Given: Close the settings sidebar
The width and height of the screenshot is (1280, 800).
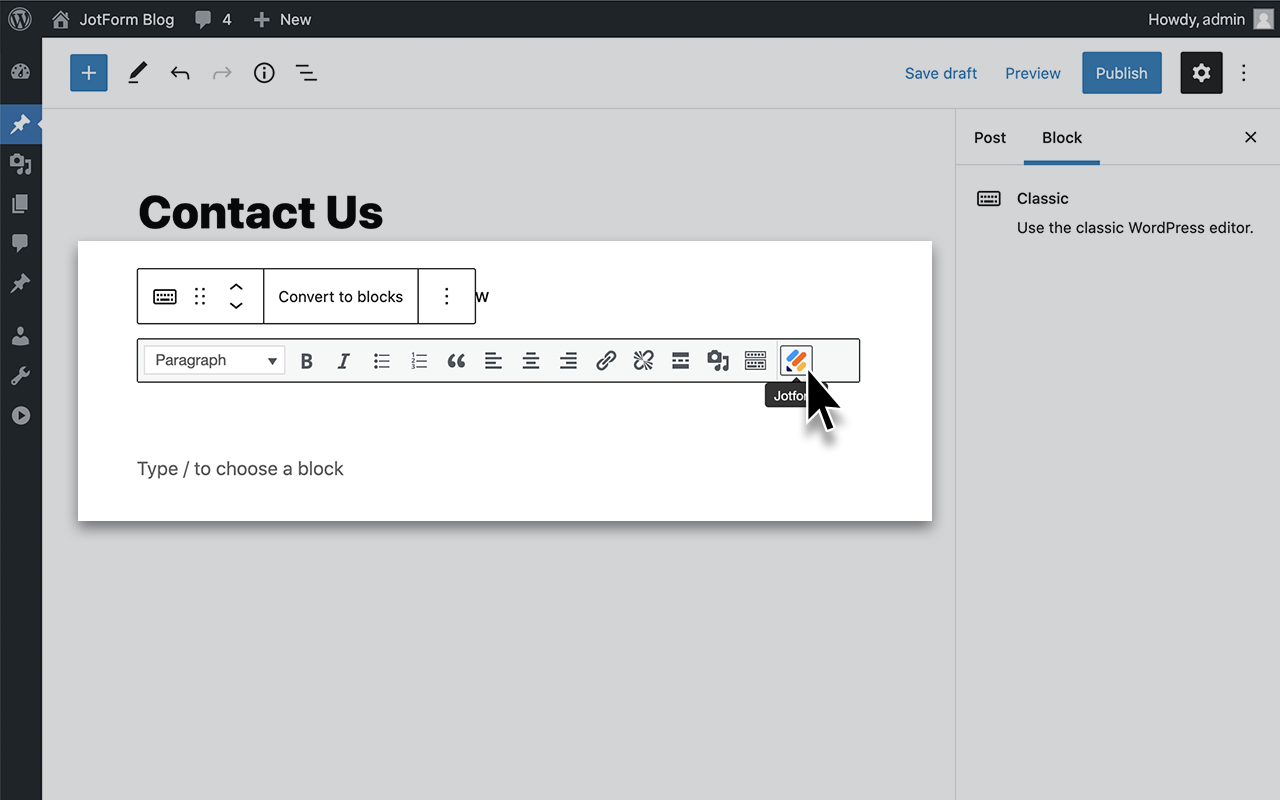Looking at the screenshot, I should point(1250,138).
